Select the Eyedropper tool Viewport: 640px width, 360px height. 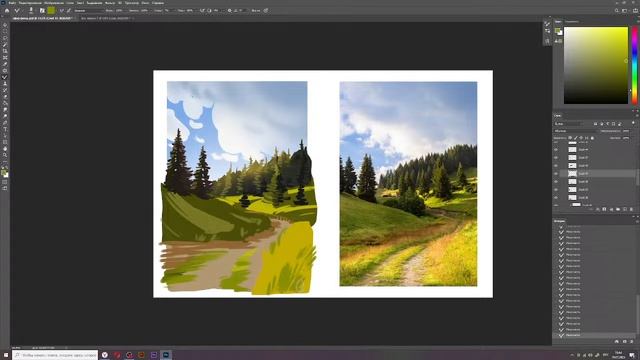pyautogui.click(x=5, y=64)
